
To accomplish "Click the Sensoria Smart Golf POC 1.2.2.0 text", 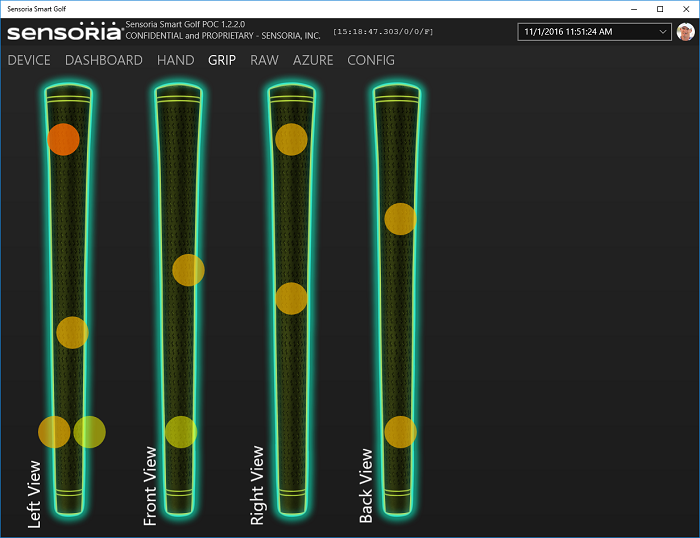I will (x=185, y=24).
